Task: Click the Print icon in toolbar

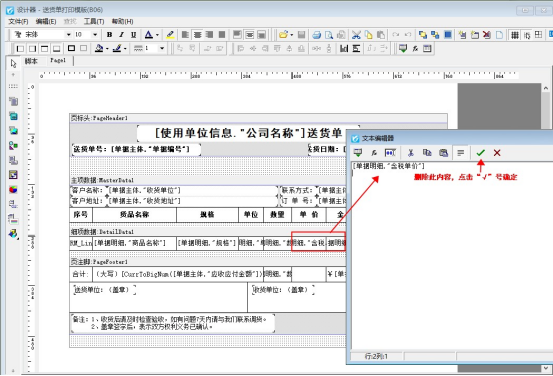Action: coord(316,35)
